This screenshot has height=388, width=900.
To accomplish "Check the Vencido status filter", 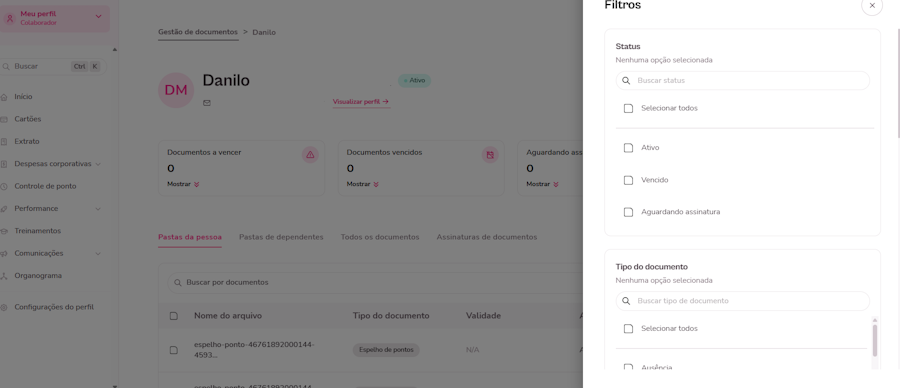I will point(628,180).
